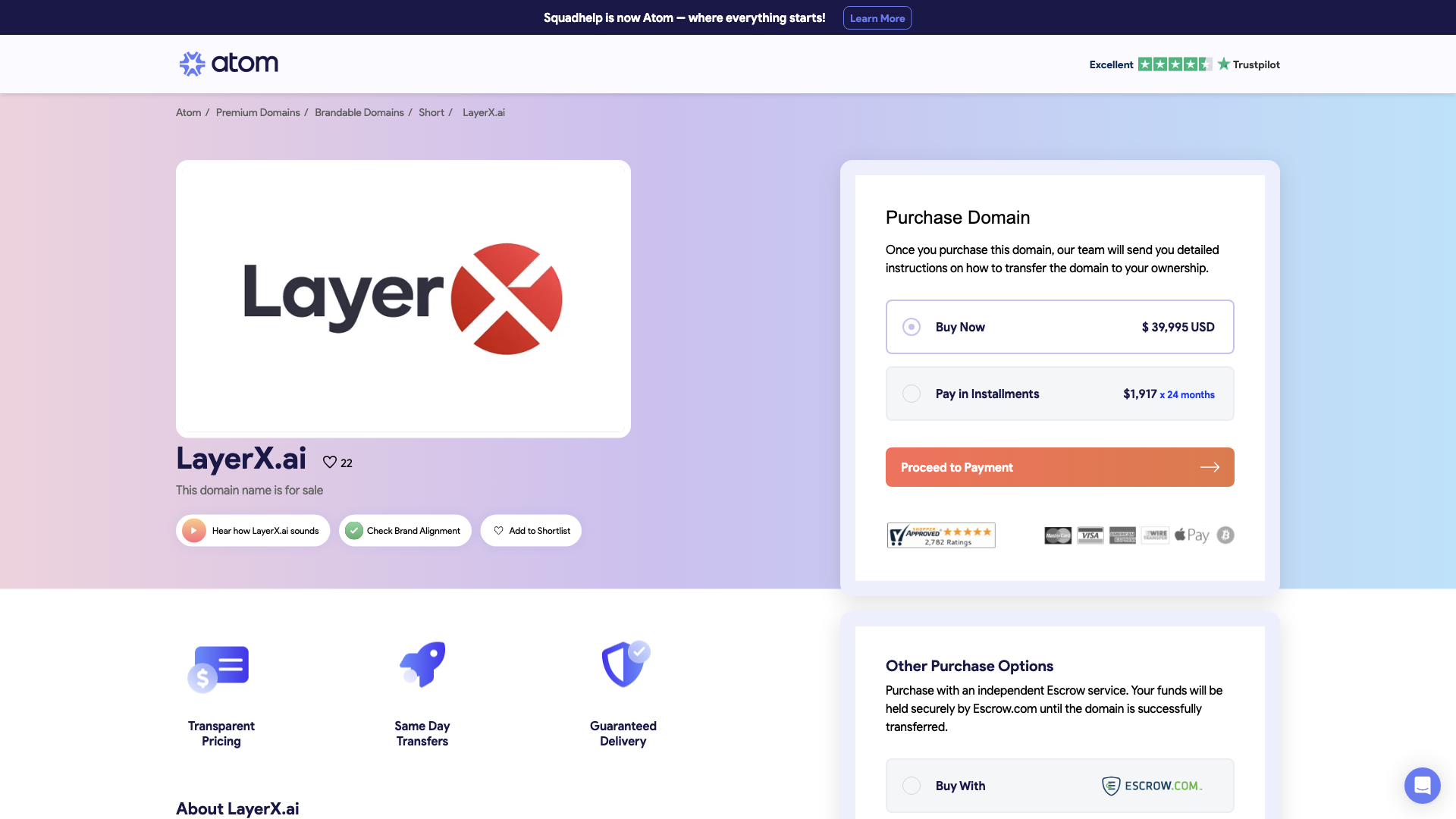Select the Pay in Installments option
The height and width of the screenshot is (819, 1456).
tap(912, 394)
